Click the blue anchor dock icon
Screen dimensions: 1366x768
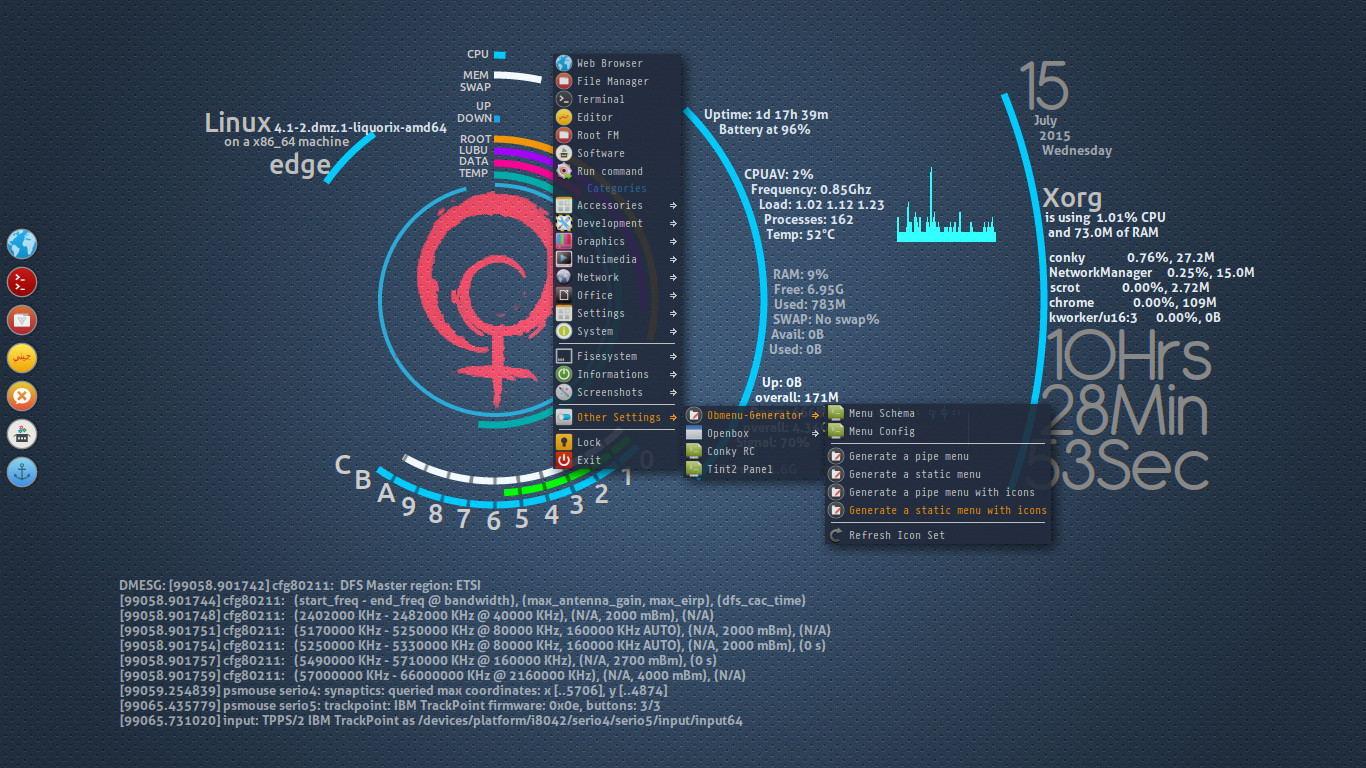[22, 472]
